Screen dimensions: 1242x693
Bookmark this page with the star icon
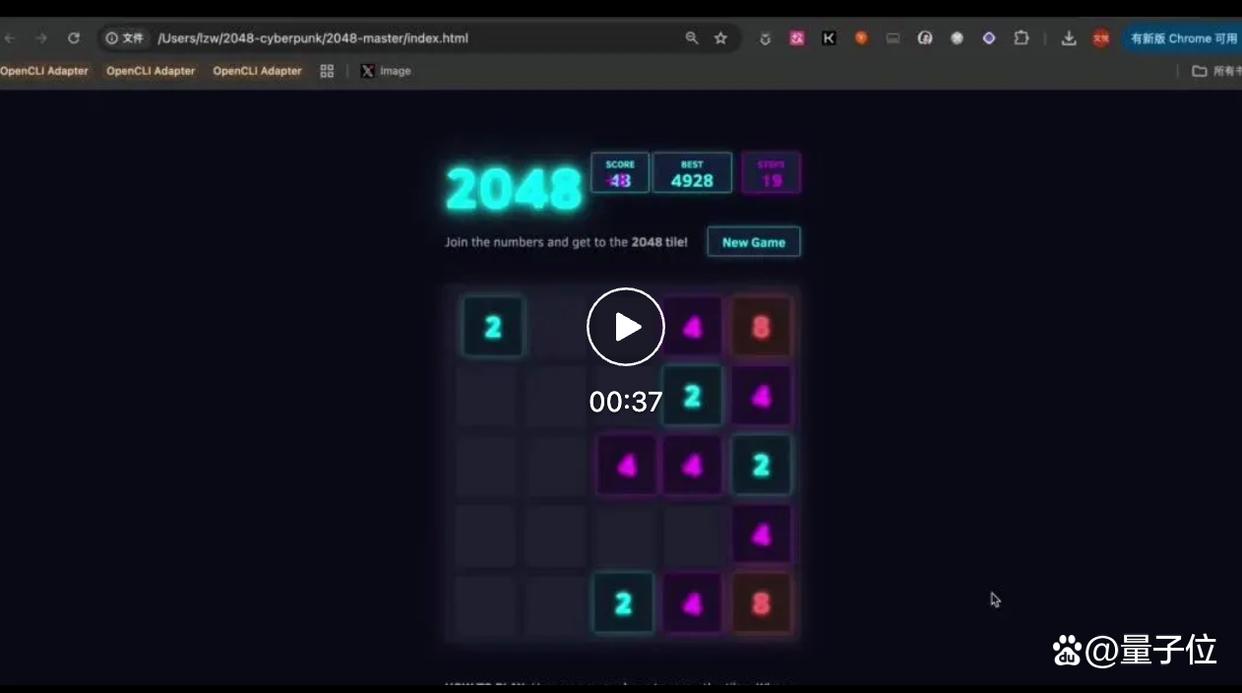(721, 38)
